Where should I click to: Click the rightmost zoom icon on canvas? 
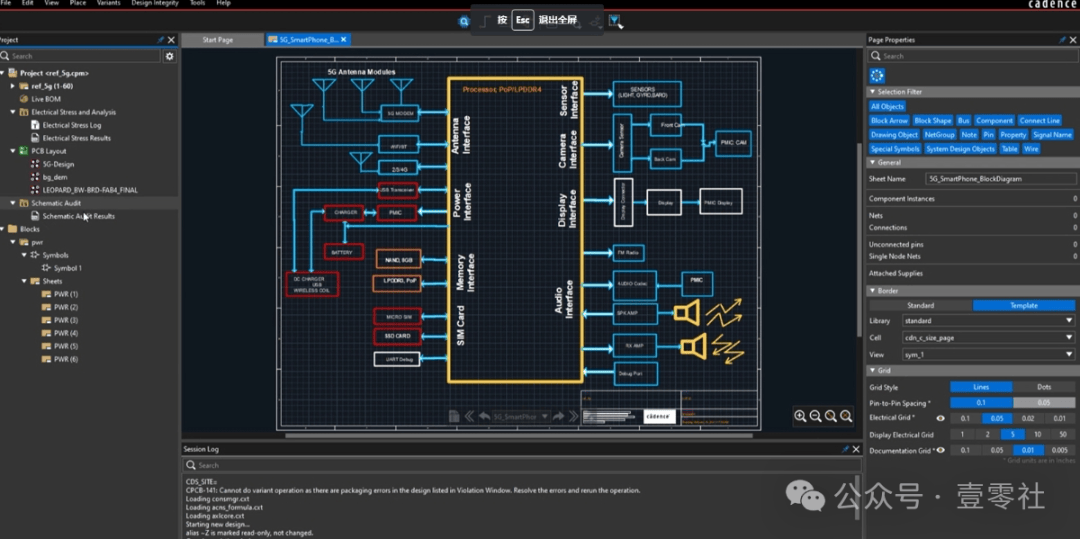(x=847, y=416)
